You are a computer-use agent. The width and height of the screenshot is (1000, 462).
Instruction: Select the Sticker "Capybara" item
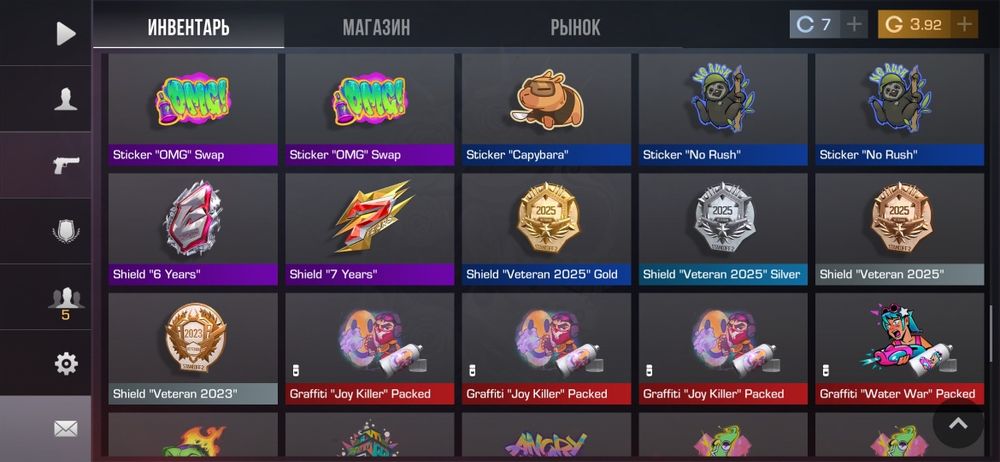click(x=547, y=110)
